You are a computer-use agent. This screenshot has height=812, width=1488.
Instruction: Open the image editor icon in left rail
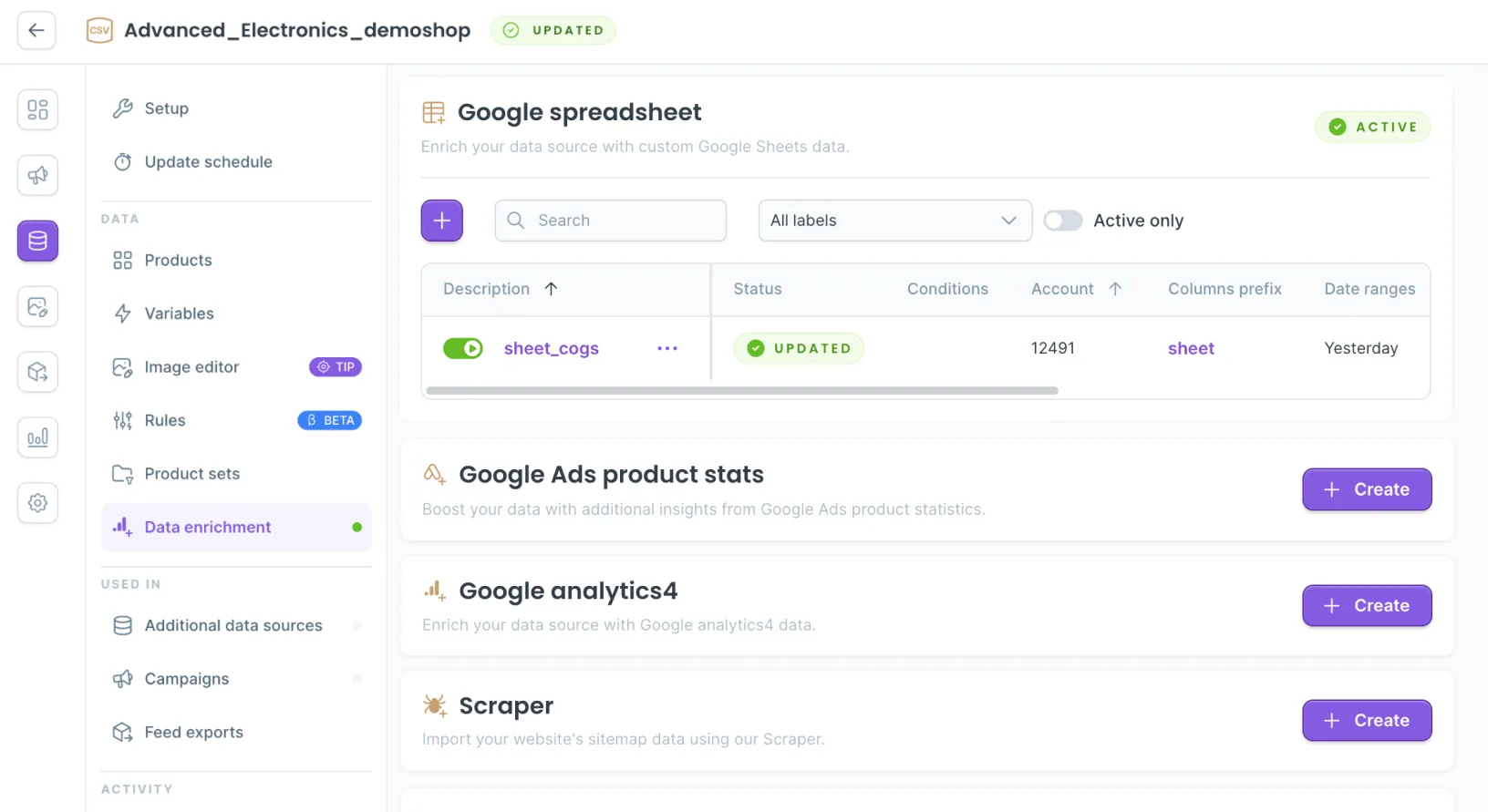(37, 306)
